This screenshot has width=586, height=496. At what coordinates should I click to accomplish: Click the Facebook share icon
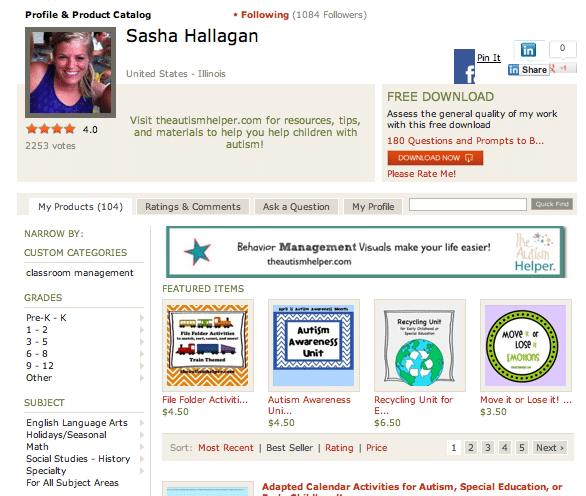pyautogui.click(x=464, y=67)
